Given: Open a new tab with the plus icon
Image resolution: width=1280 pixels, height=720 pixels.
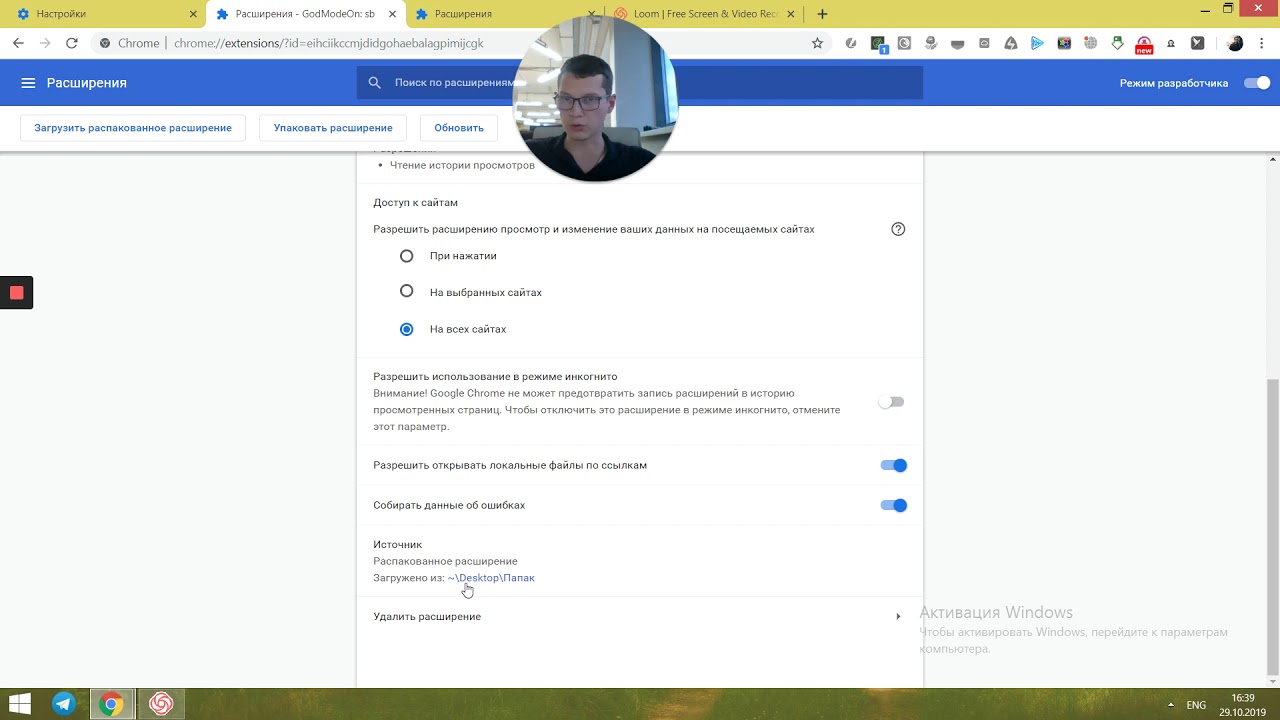Looking at the screenshot, I should click(x=822, y=14).
